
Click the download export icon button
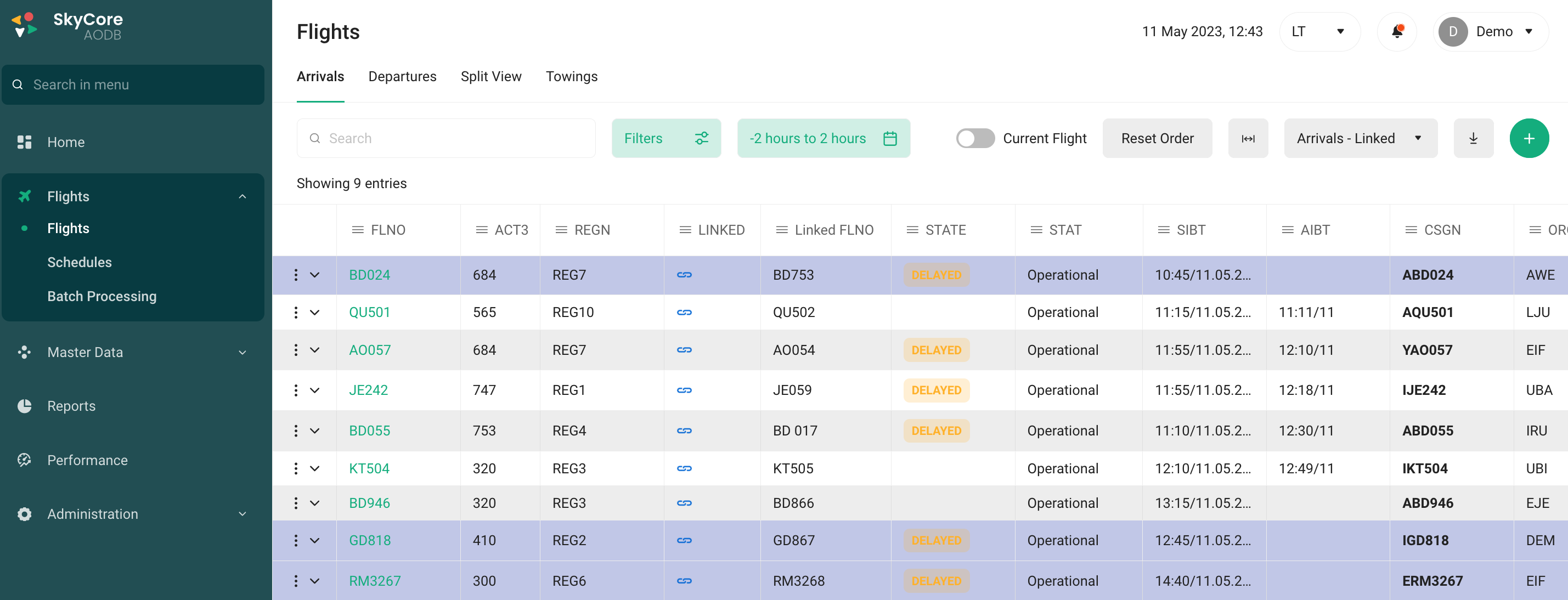1473,139
